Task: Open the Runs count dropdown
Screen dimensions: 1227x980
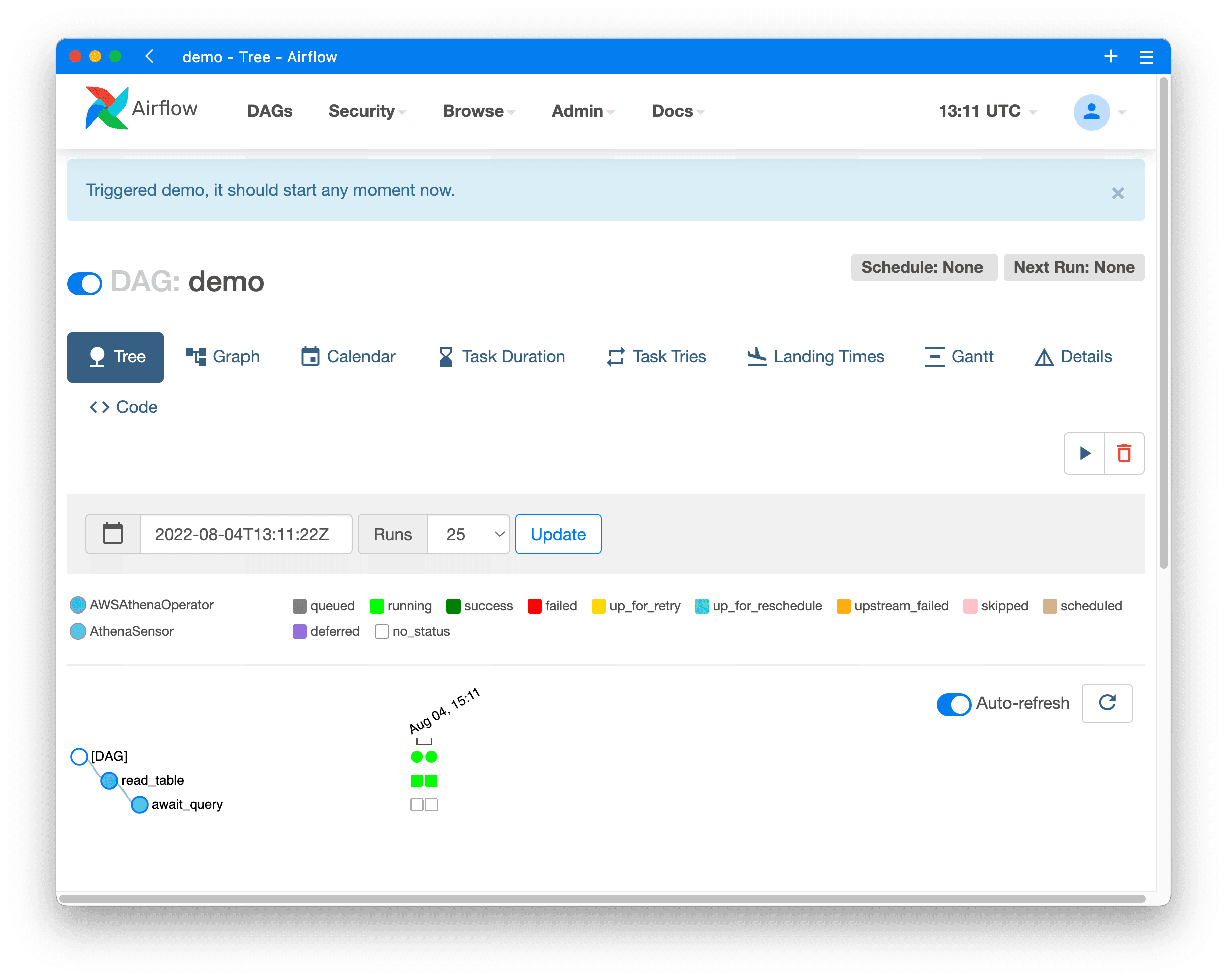Action: (x=468, y=534)
